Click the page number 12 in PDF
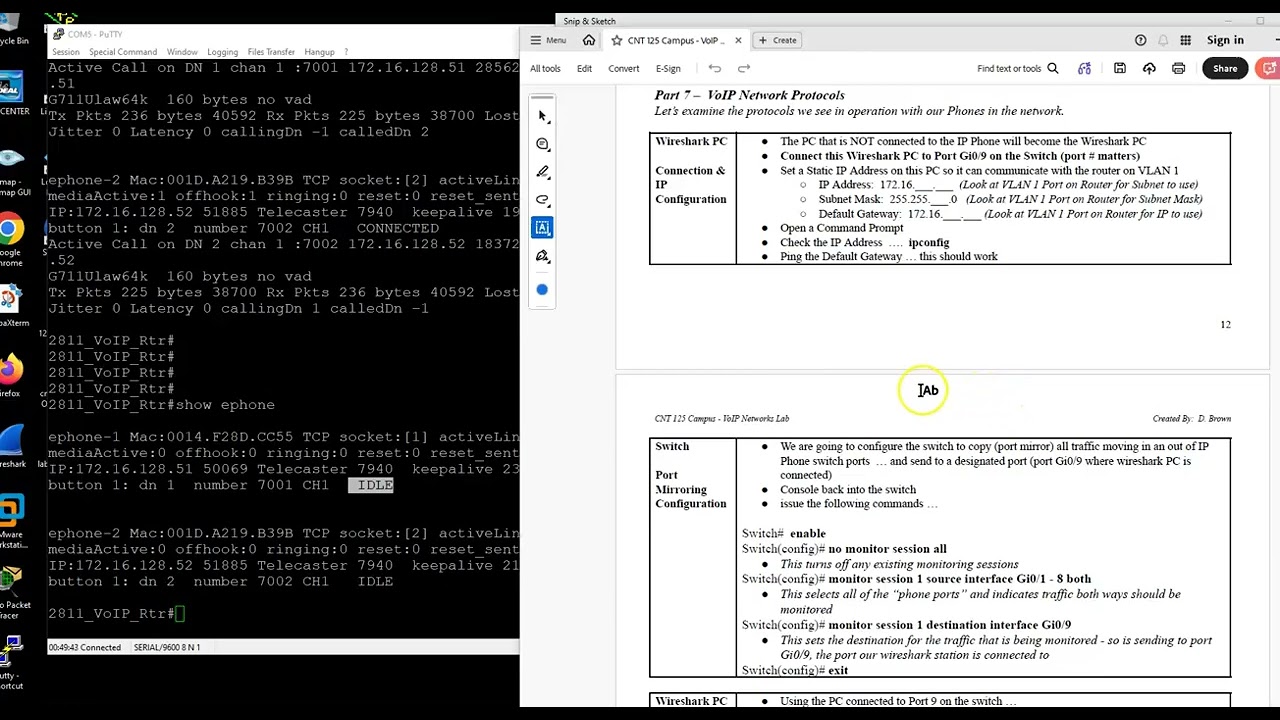 pyautogui.click(x=1225, y=324)
